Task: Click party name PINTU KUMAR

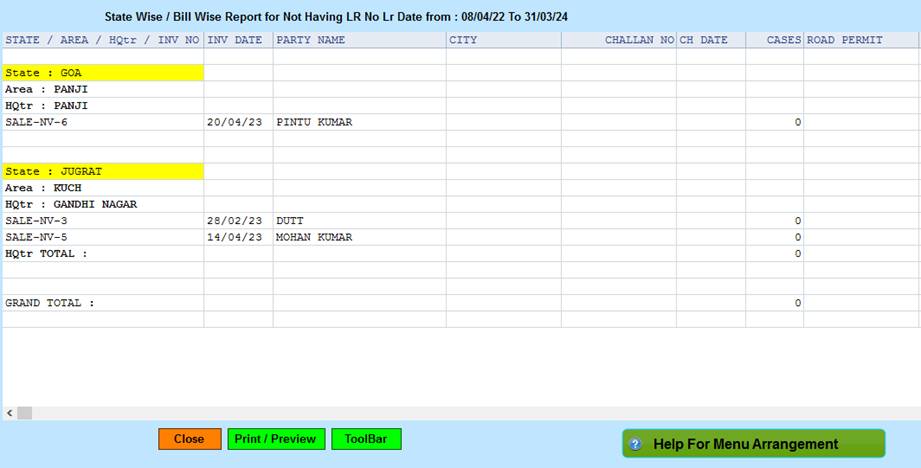Action: click(x=314, y=122)
